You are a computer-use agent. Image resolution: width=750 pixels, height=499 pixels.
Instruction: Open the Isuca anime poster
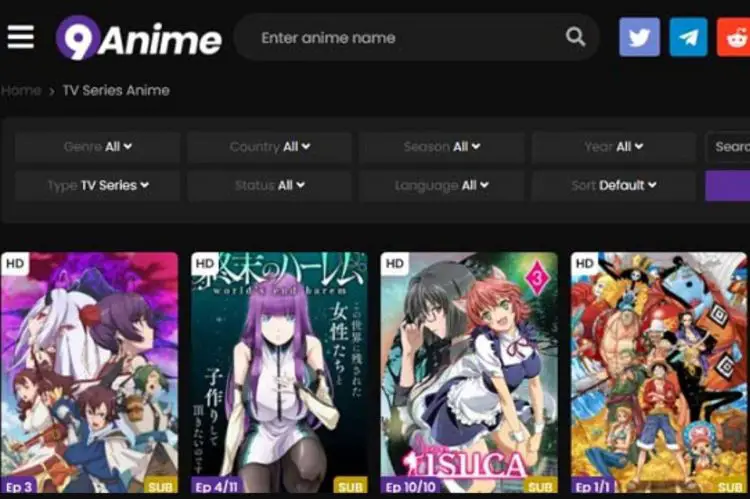click(469, 372)
